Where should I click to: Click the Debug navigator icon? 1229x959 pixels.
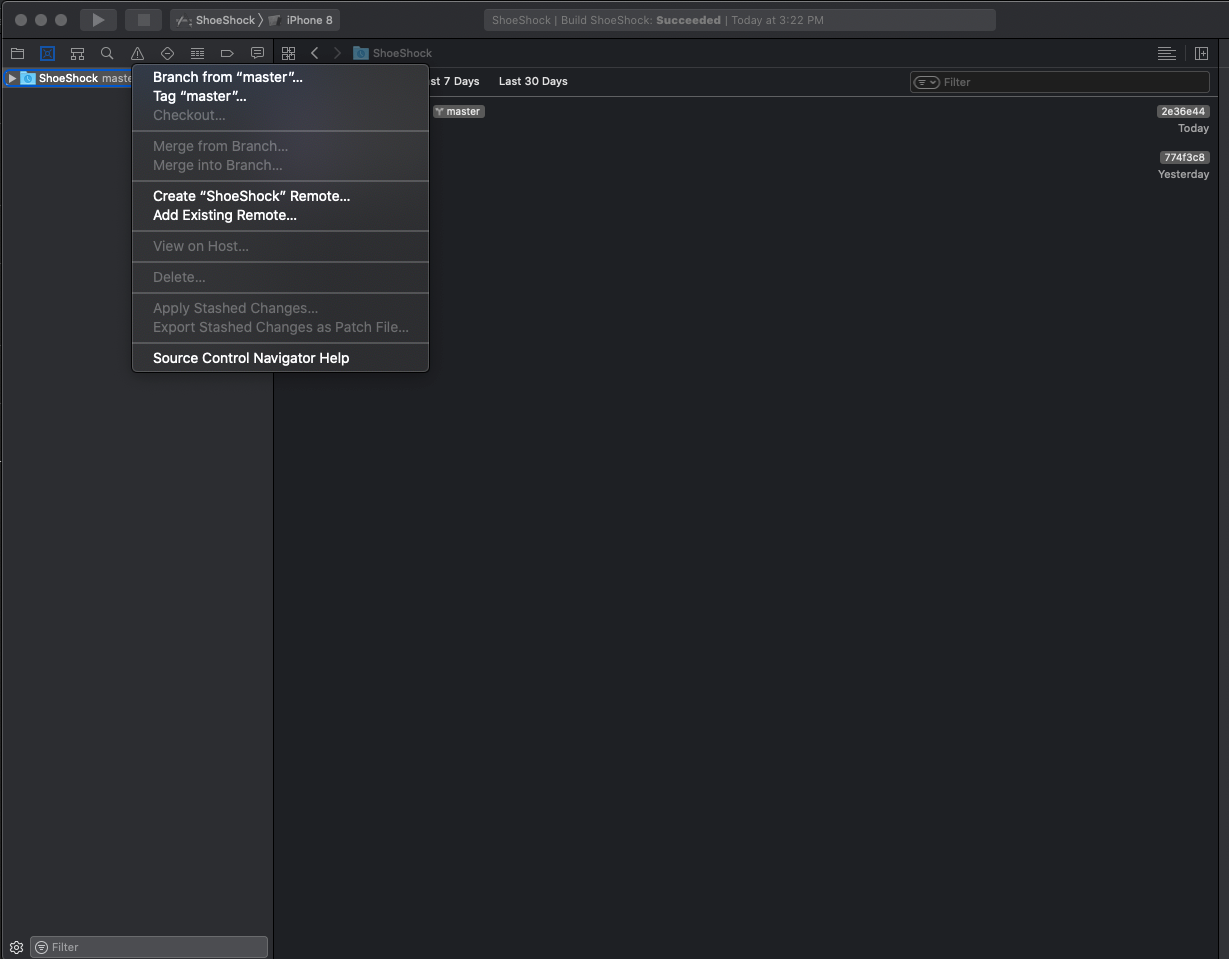coord(197,53)
